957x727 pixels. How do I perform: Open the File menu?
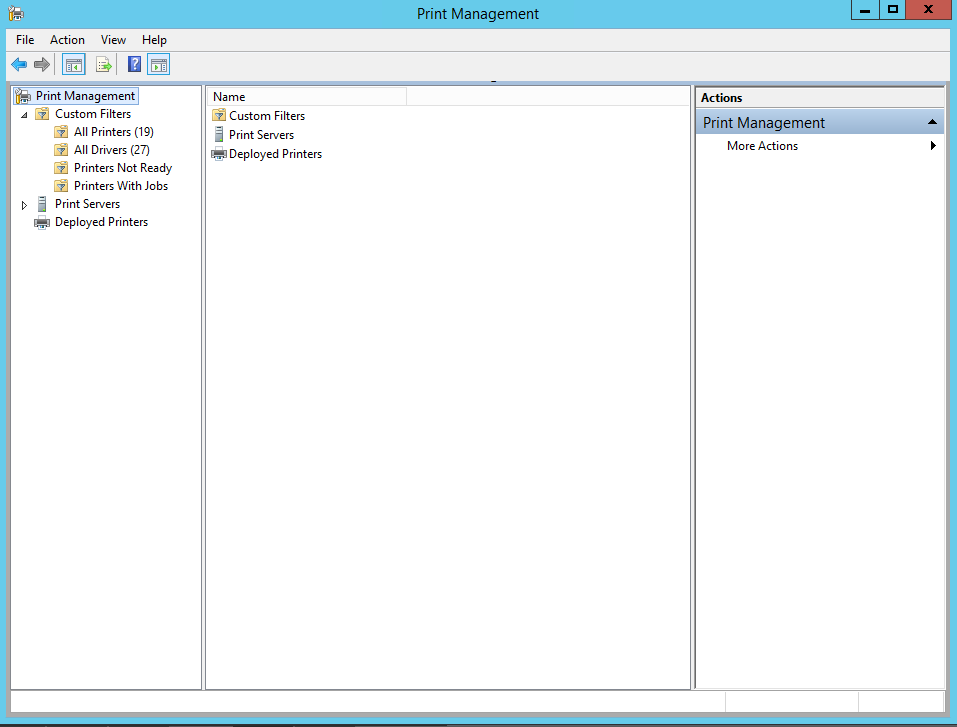click(x=25, y=40)
